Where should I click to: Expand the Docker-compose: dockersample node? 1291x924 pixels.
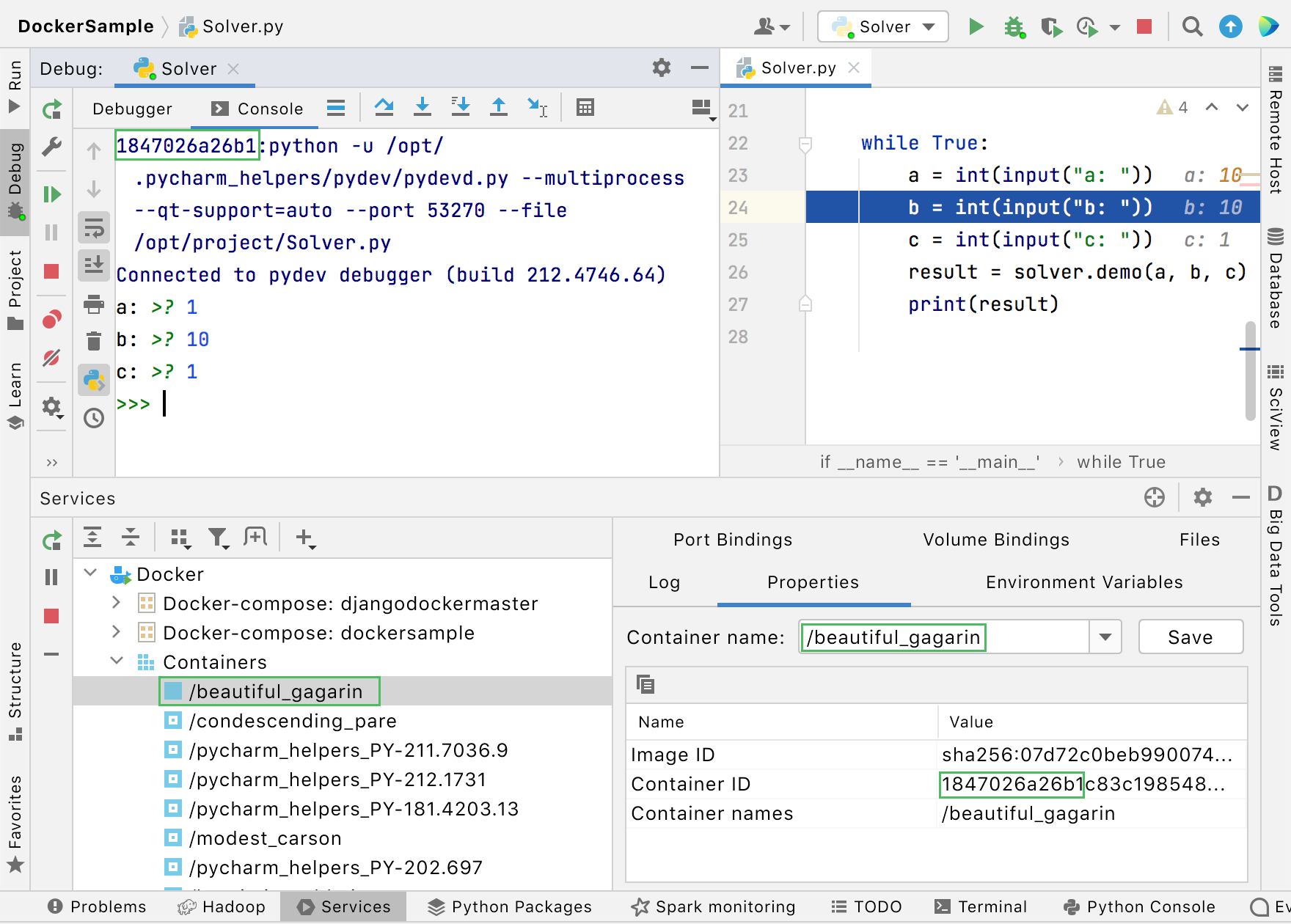[x=115, y=632]
